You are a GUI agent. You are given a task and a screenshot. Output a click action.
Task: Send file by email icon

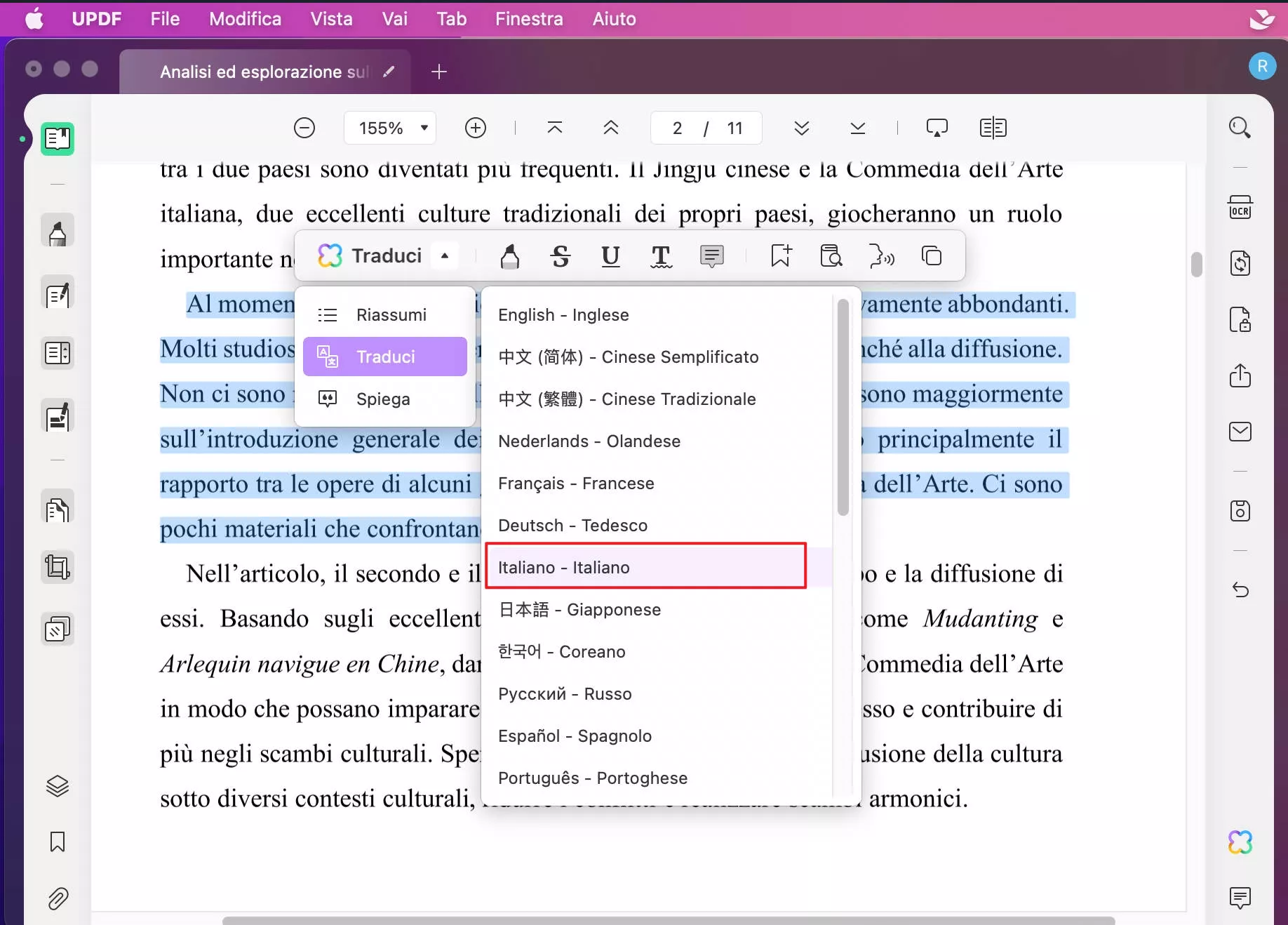click(x=1240, y=432)
